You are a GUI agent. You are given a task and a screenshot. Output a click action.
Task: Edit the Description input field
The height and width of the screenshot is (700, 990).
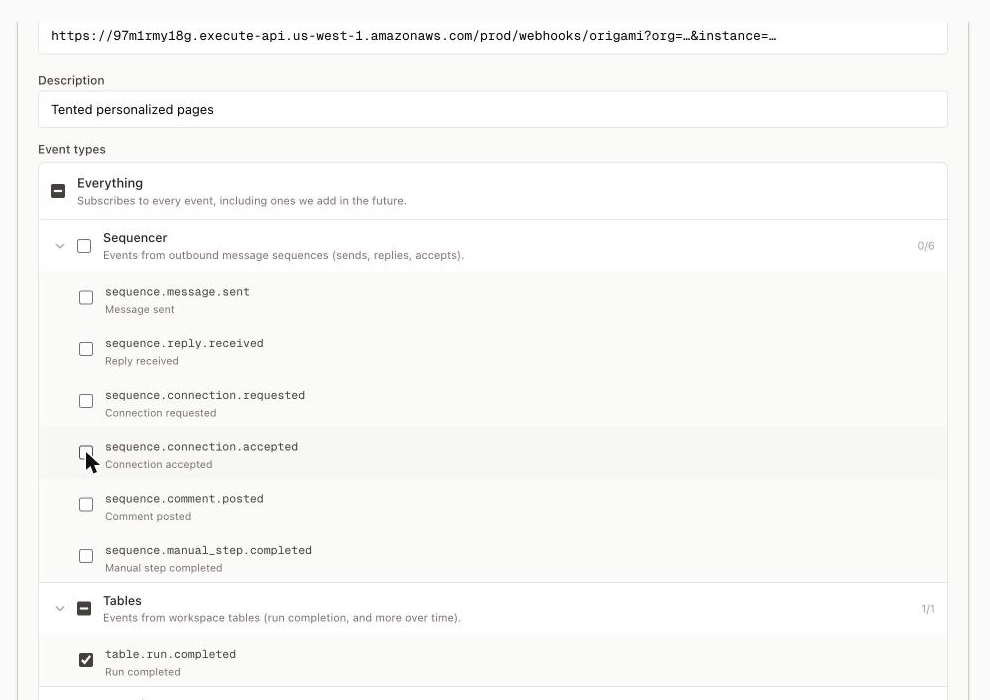(492, 109)
